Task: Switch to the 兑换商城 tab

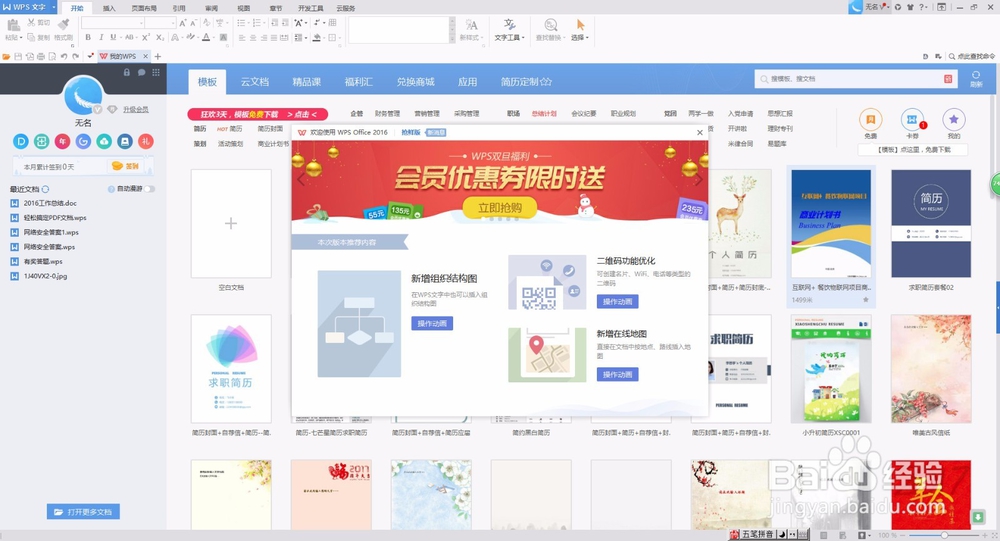Action: (x=415, y=82)
